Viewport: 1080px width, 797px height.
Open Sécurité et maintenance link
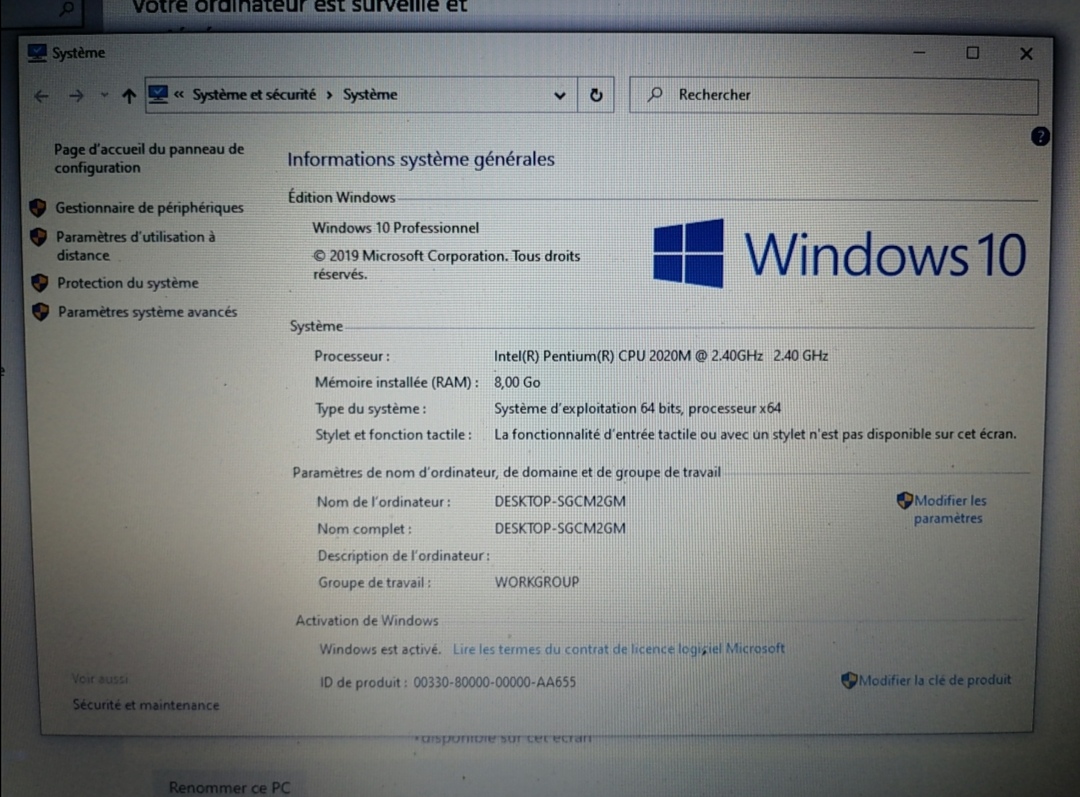tap(146, 705)
